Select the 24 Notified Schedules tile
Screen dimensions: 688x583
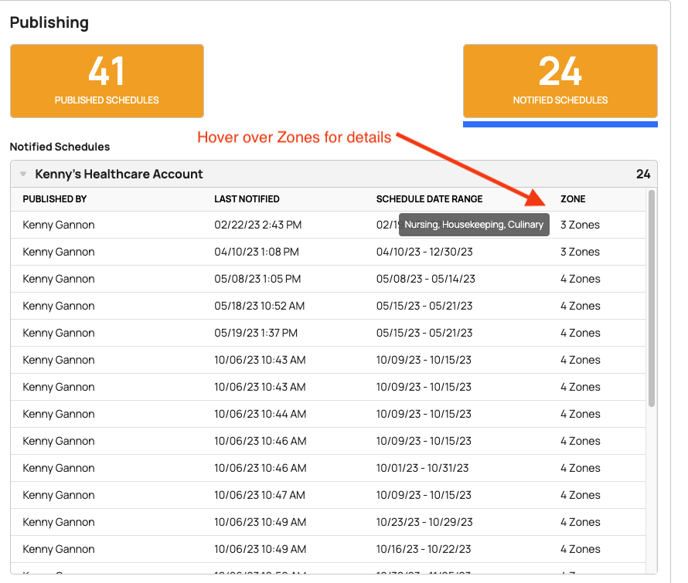pyautogui.click(x=560, y=81)
